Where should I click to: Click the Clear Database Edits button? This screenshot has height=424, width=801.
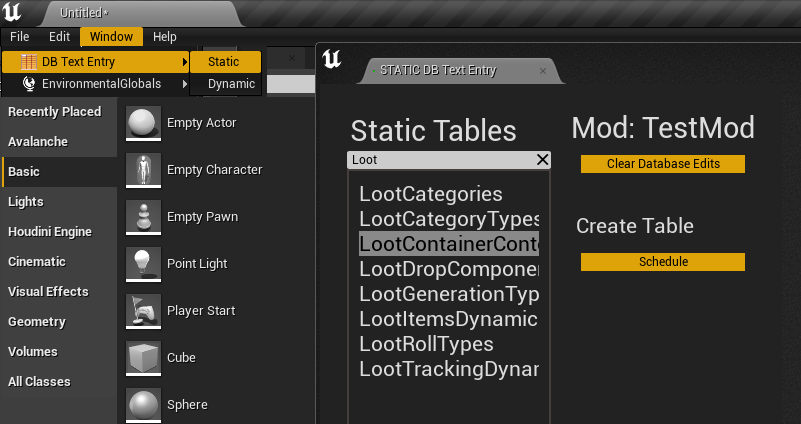click(x=663, y=164)
